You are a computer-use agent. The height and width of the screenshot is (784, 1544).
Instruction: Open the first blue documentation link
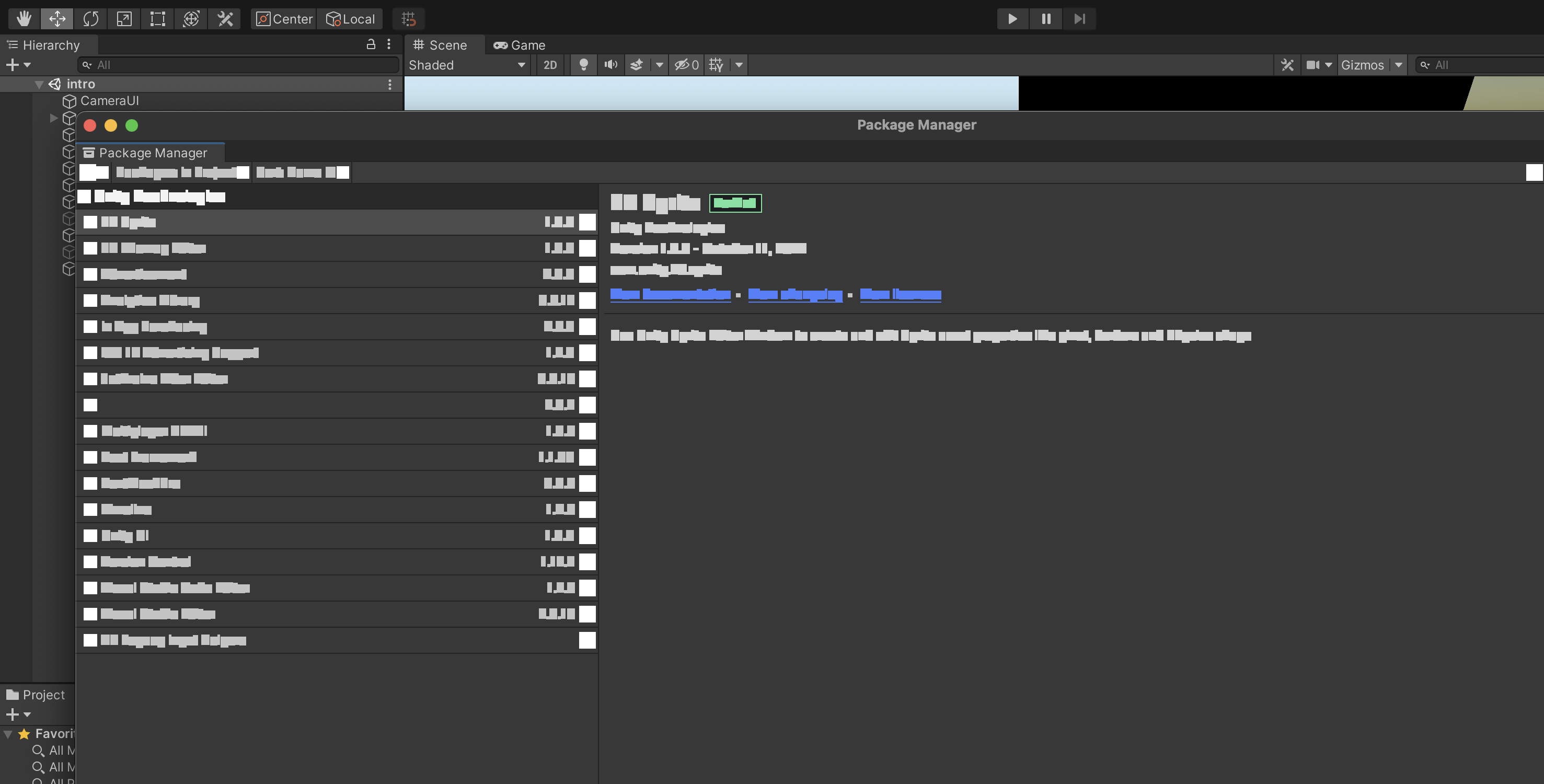(x=670, y=294)
